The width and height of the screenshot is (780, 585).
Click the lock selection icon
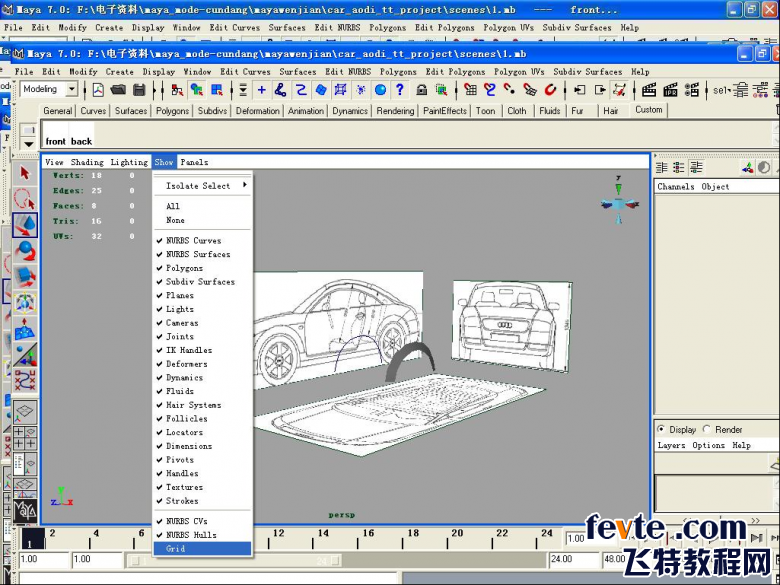422,90
